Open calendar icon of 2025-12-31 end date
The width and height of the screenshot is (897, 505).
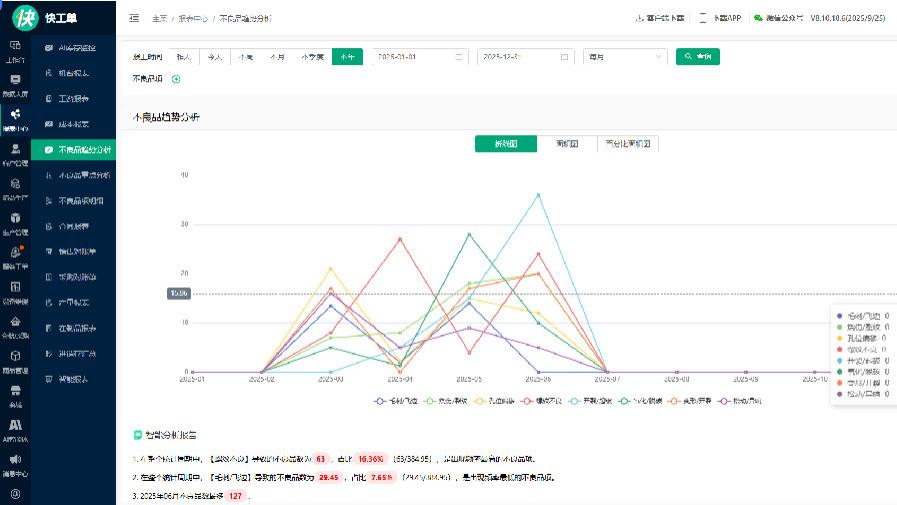[565, 57]
